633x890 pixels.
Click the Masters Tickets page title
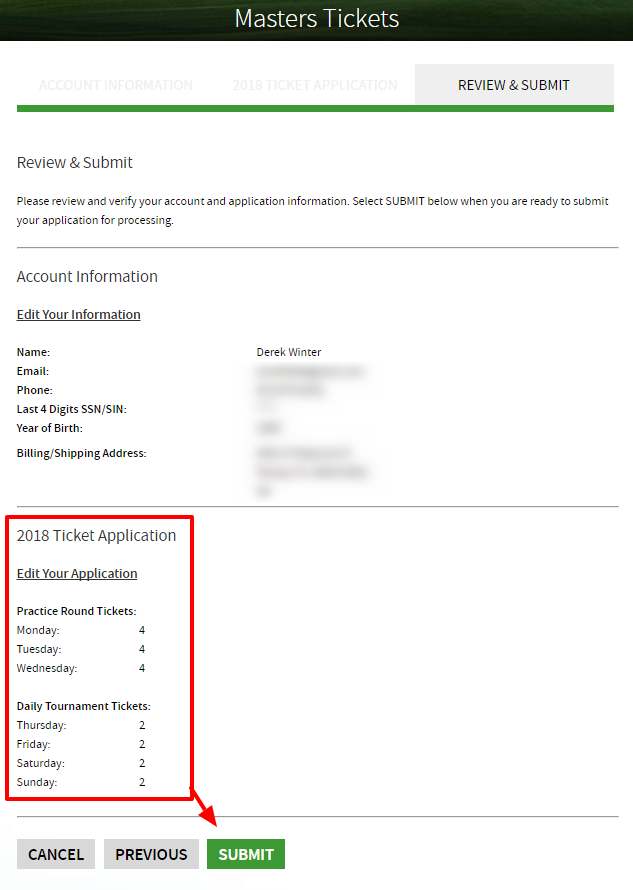[316, 19]
